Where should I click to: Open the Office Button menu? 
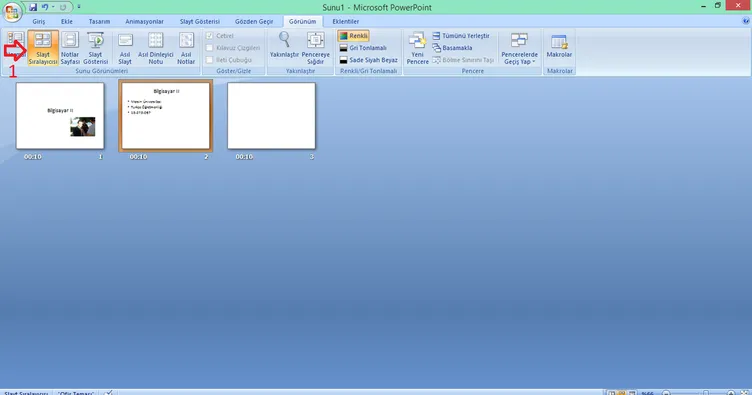coord(12,12)
